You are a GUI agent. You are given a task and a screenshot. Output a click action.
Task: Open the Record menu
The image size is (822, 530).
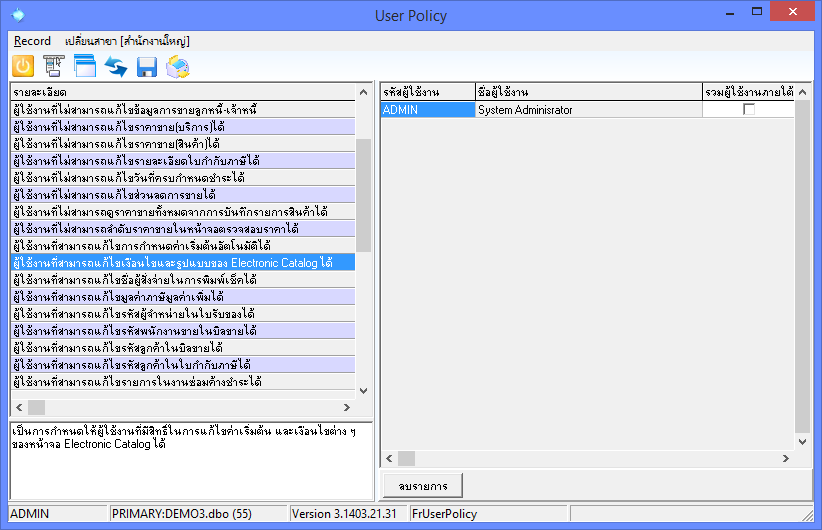(32, 41)
